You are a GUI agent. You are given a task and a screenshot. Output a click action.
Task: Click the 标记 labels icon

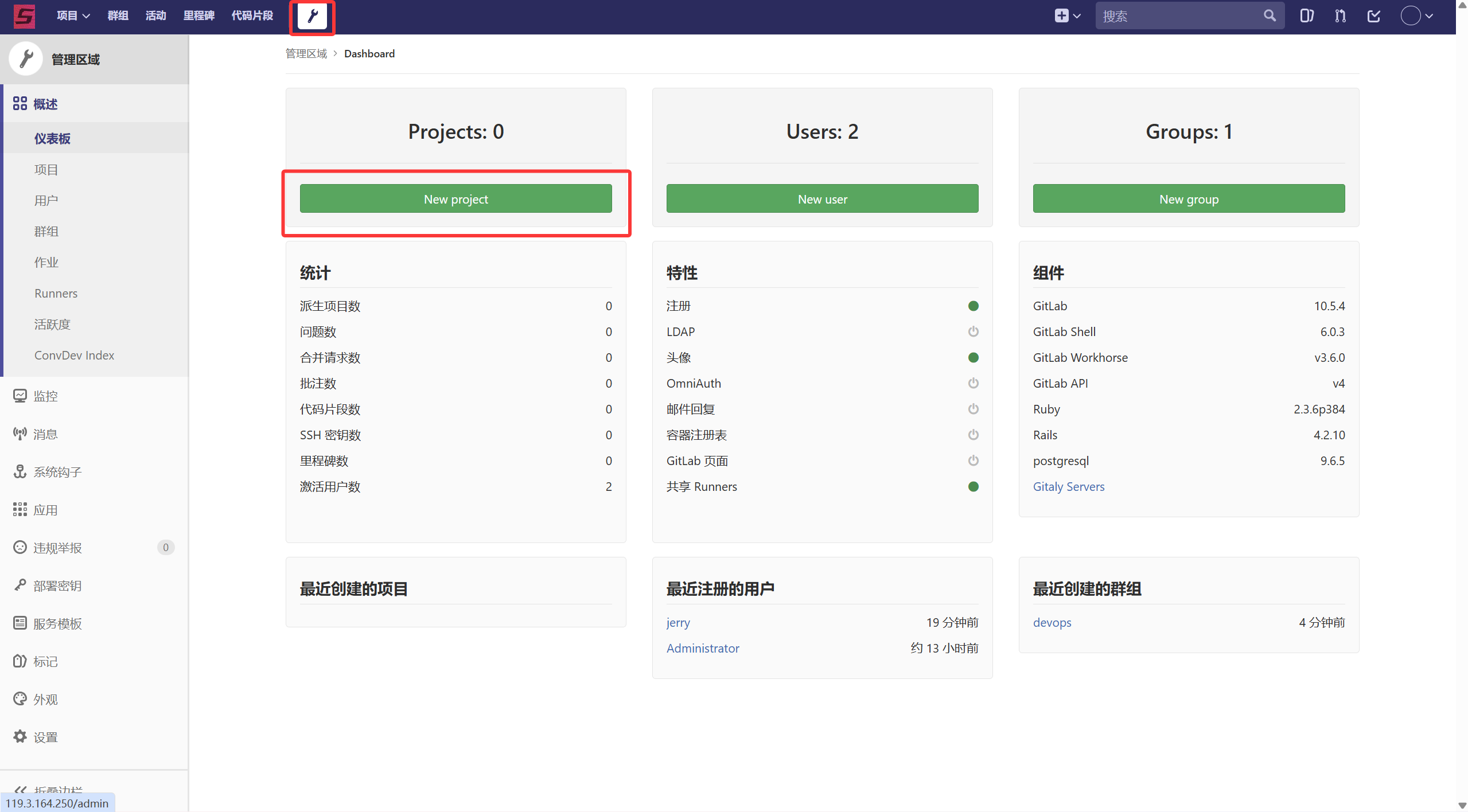20,661
